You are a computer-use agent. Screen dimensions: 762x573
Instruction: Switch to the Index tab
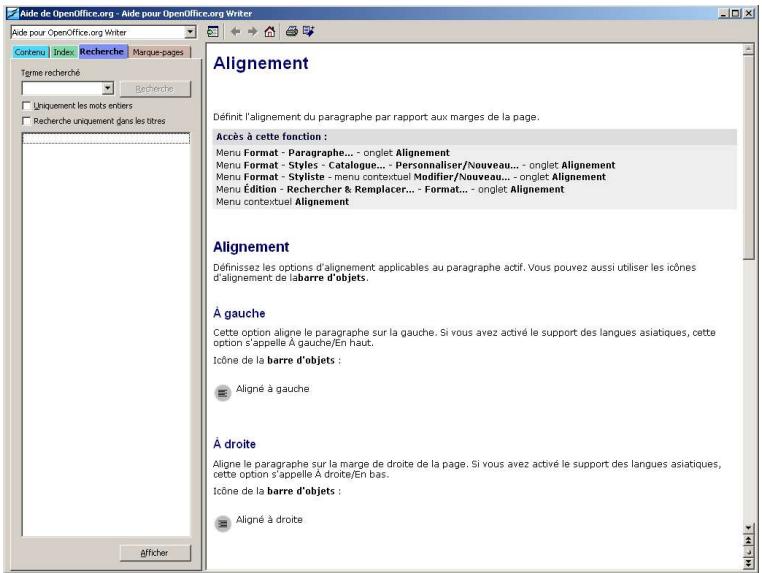64,52
